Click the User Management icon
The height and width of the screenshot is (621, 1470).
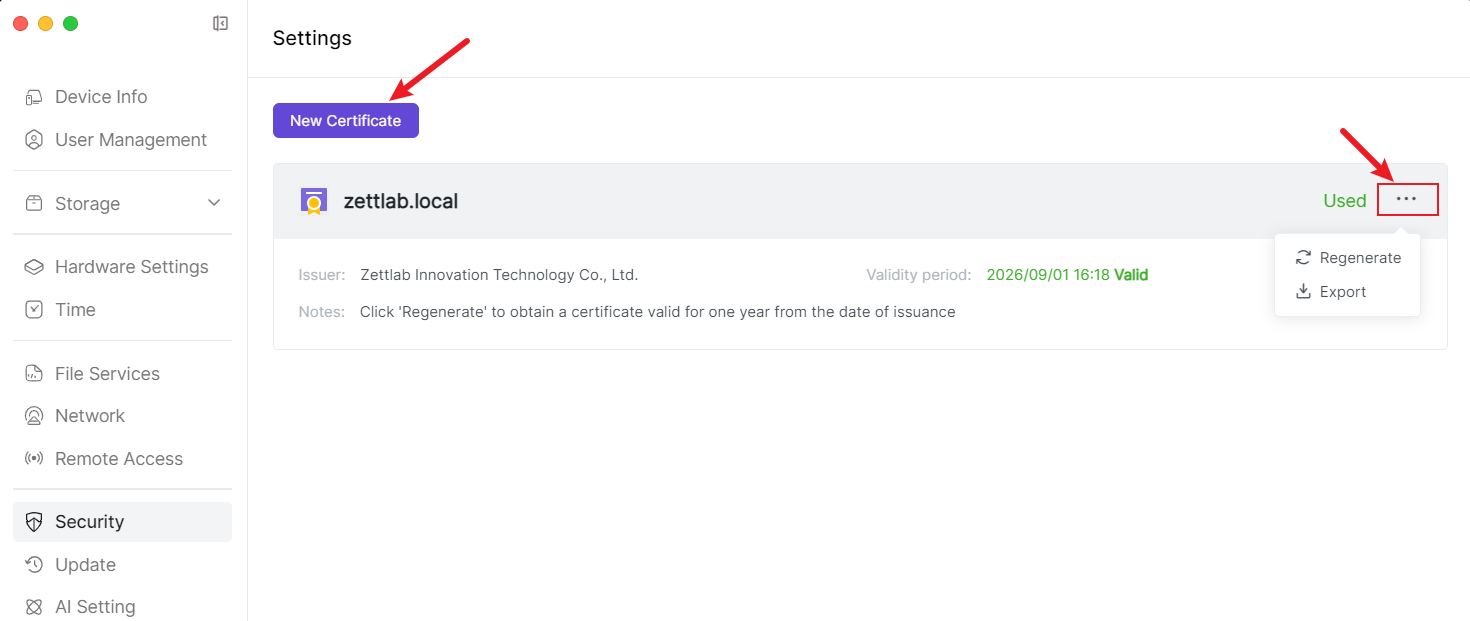pos(34,140)
